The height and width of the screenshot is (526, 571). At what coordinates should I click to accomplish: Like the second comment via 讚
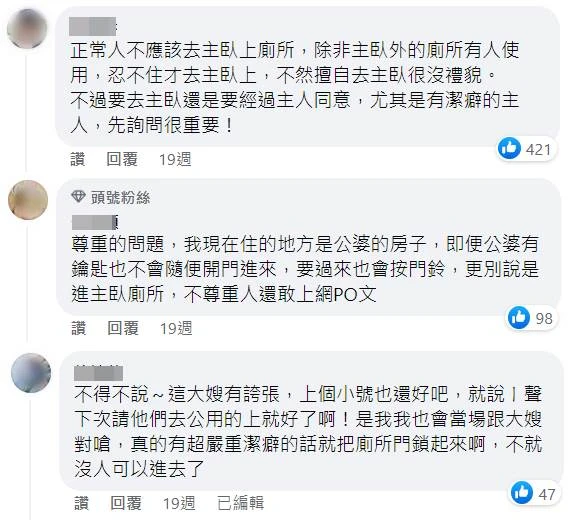[x=79, y=328]
